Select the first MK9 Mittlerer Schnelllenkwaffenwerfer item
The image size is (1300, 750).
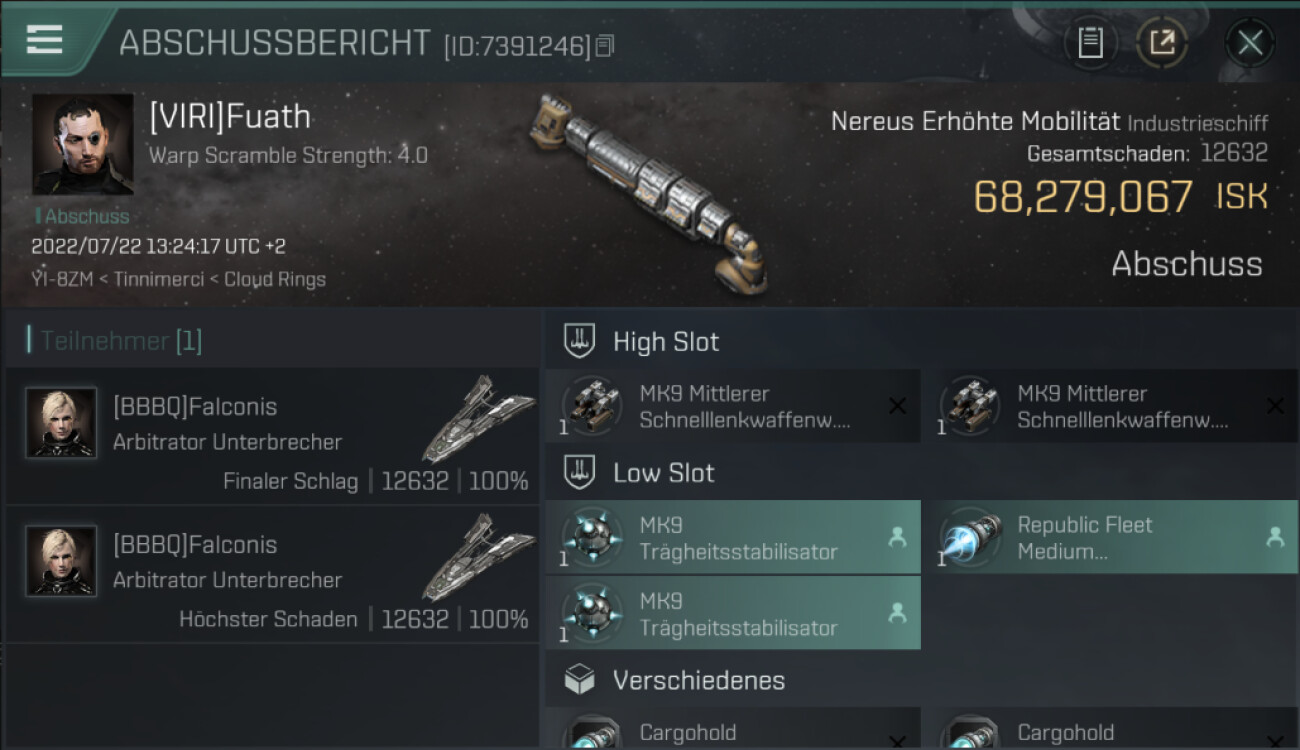pos(733,406)
